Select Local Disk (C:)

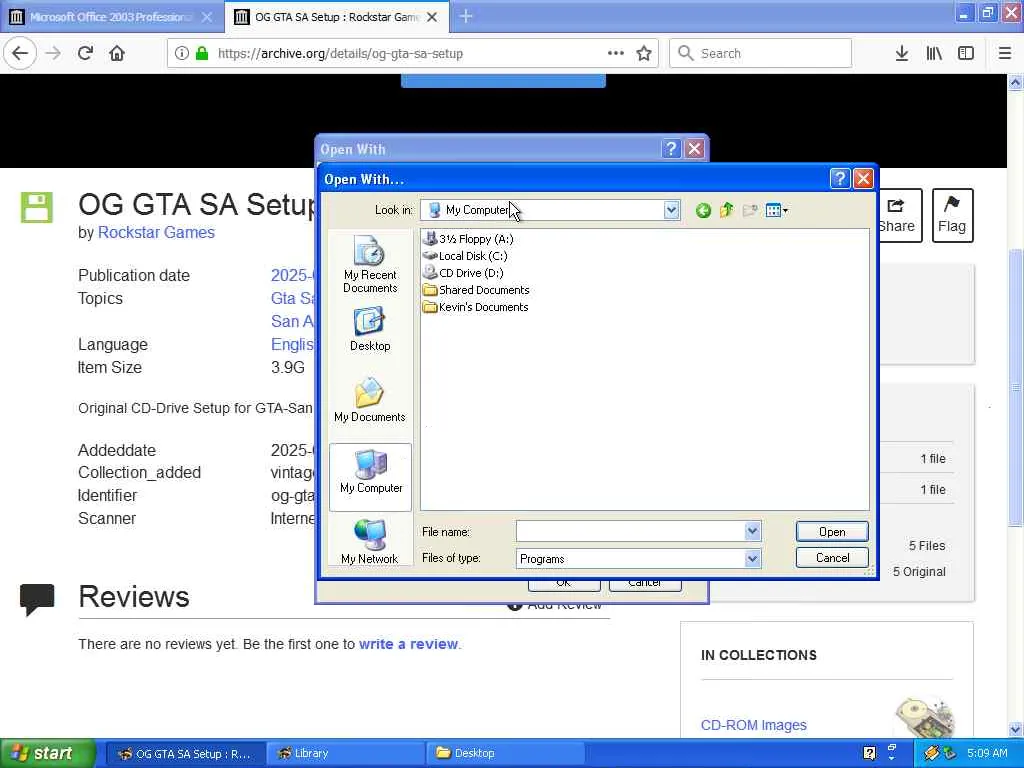(465, 256)
